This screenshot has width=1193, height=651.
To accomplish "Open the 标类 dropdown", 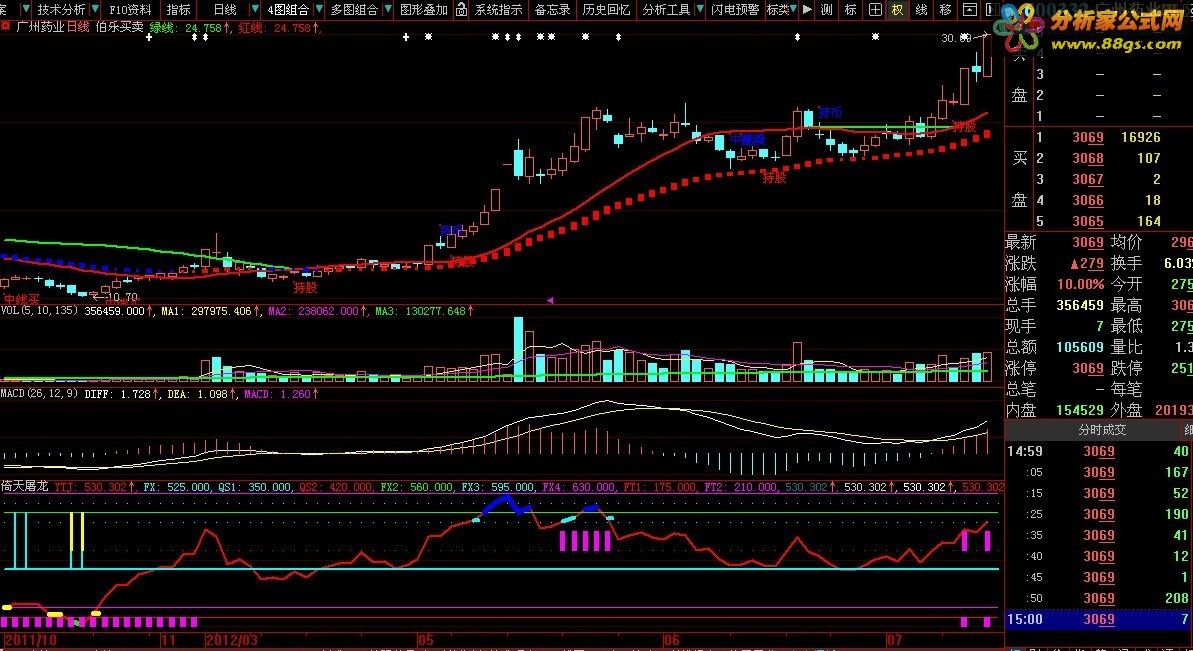I will [794, 10].
